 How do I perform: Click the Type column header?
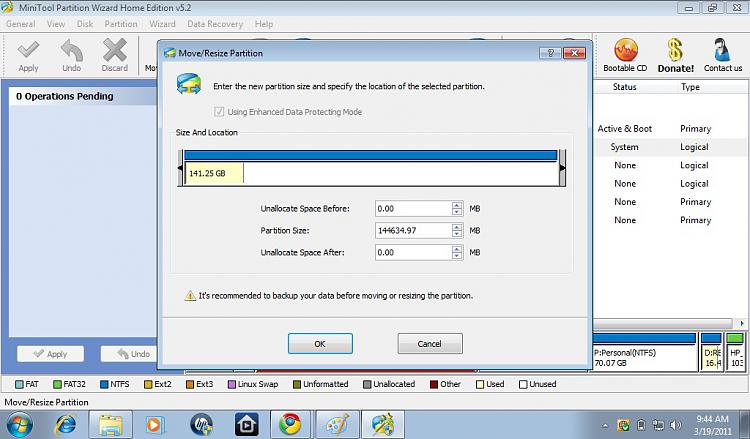click(690, 87)
